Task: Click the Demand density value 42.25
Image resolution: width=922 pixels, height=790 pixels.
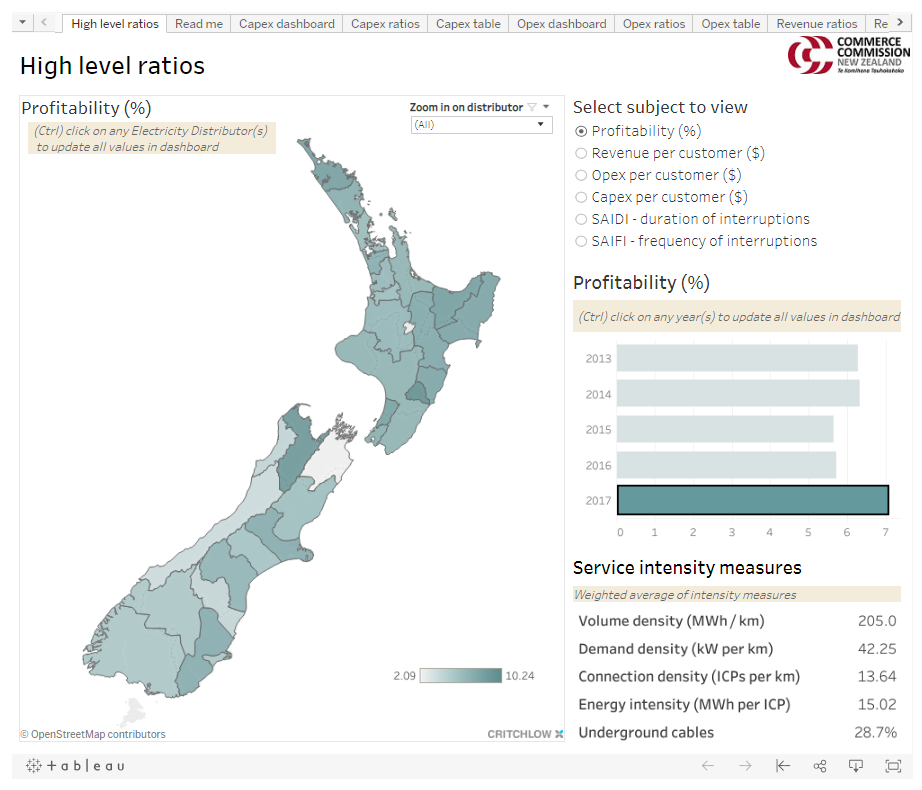Action: pos(877,649)
